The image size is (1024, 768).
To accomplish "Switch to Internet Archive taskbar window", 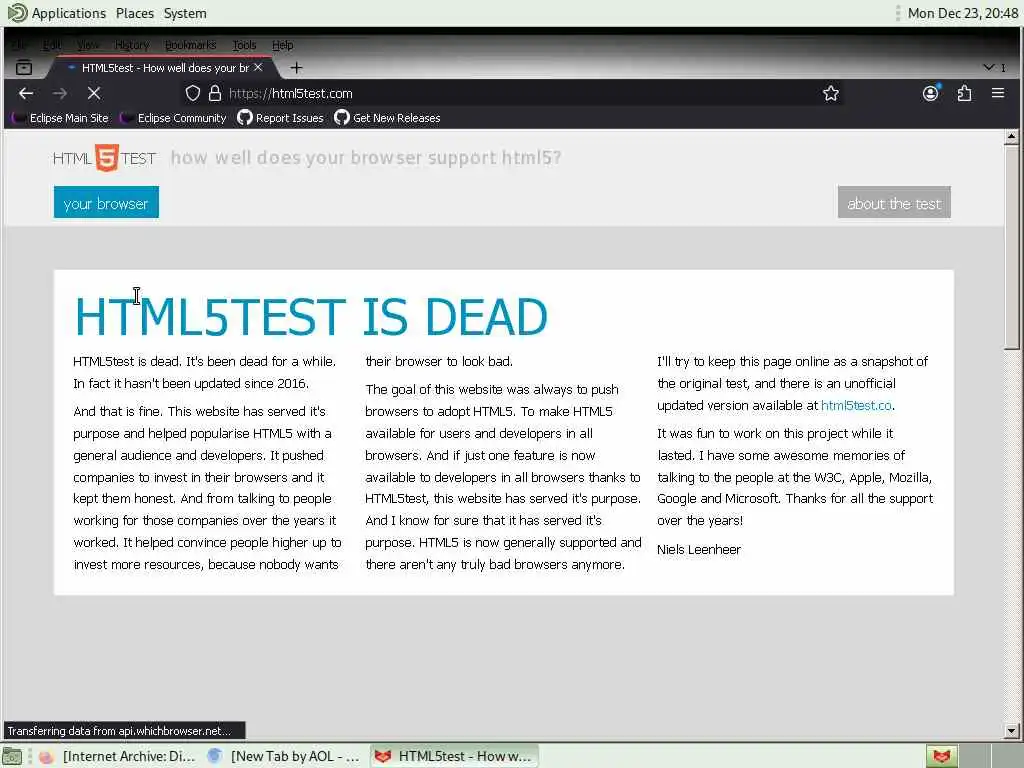I will coord(117,756).
